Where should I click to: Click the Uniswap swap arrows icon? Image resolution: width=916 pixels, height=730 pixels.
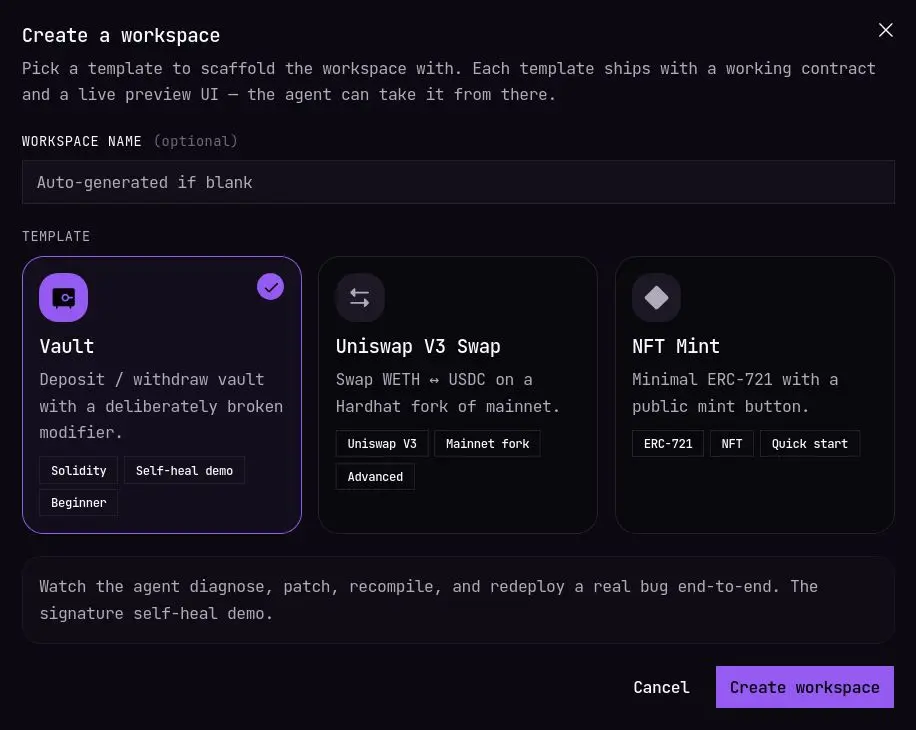point(360,297)
